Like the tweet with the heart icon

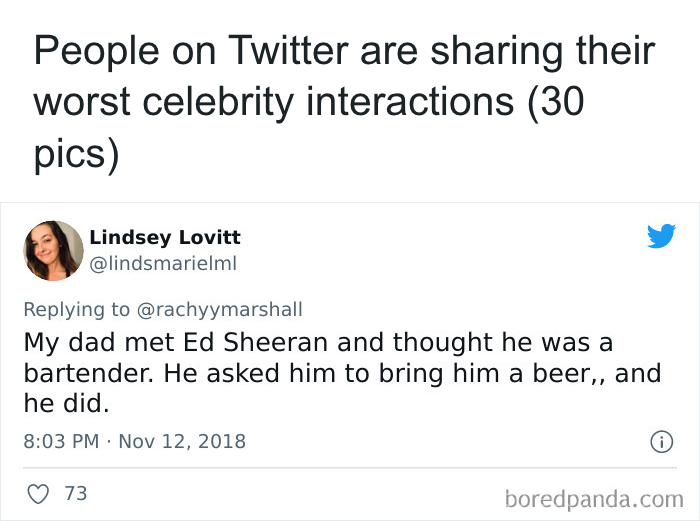(40, 493)
